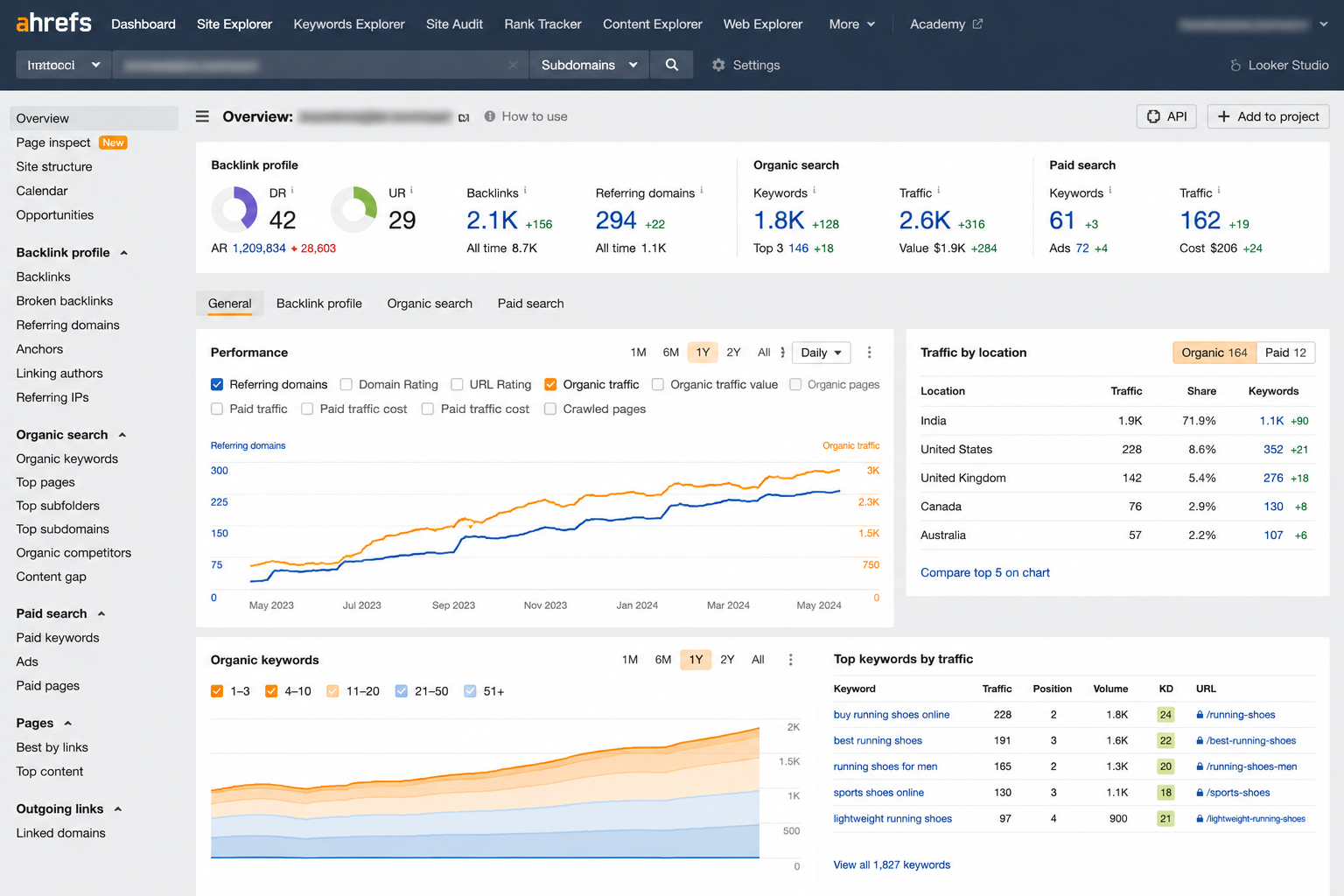Click Compare top 5 on chart
Image resolution: width=1344 pixels, height=896 pixels.
click(984, 572)
